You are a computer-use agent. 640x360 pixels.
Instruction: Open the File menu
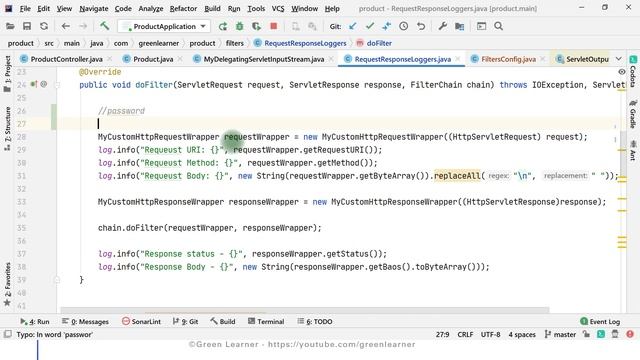pos(25,8)
